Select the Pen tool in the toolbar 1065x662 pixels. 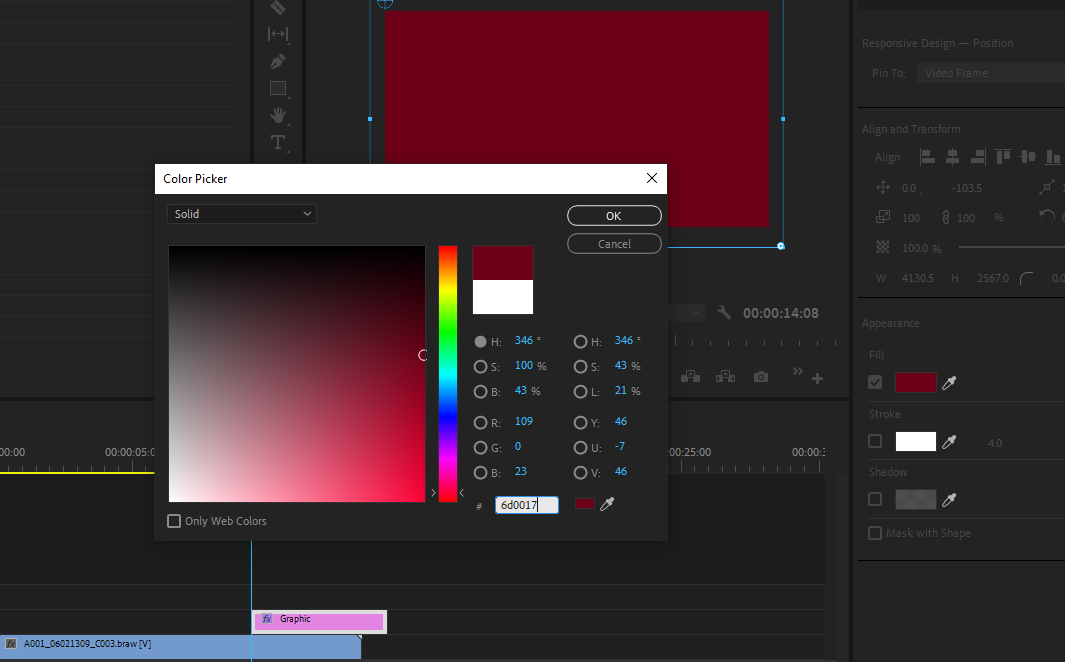277,61
